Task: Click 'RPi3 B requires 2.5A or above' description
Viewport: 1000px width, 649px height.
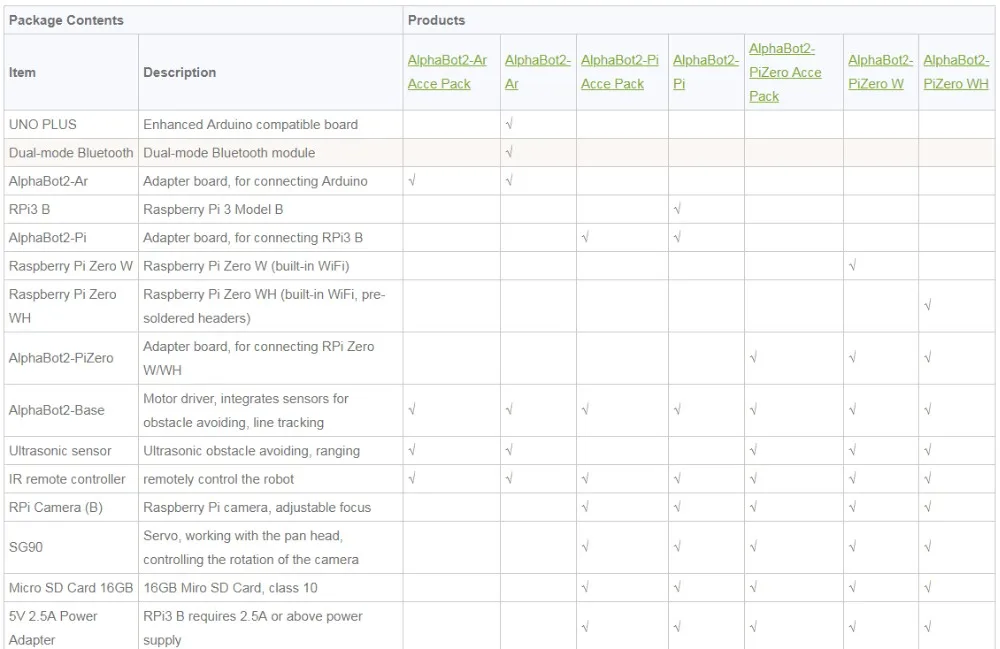Action: pos(253,628)
